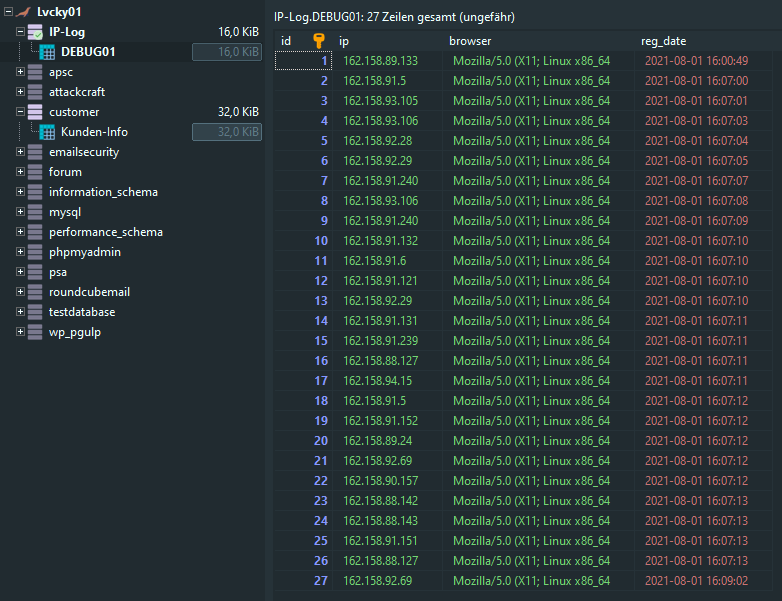Image resolution: width=782 pixels, height=601 pixels.
Task: Select the DEBUG01 table icon
Action: coord(47,52)
